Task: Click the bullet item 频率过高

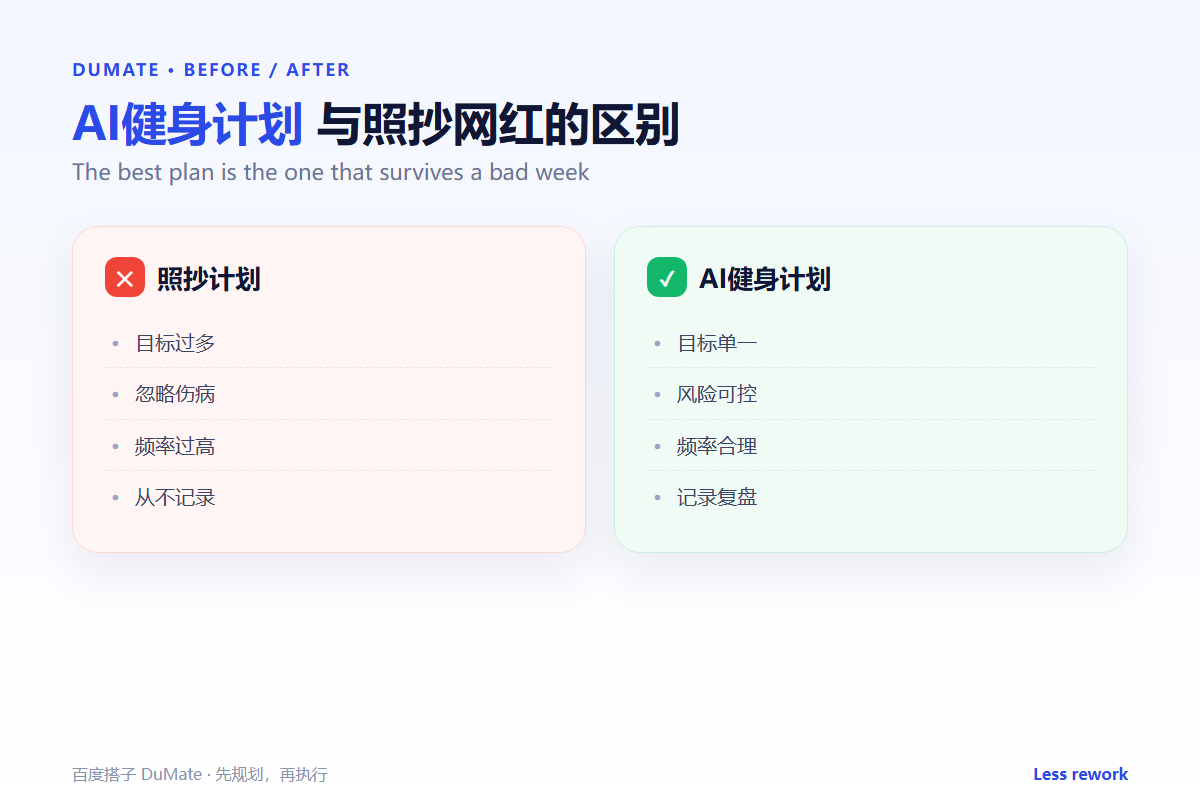Action: [175, 446]
